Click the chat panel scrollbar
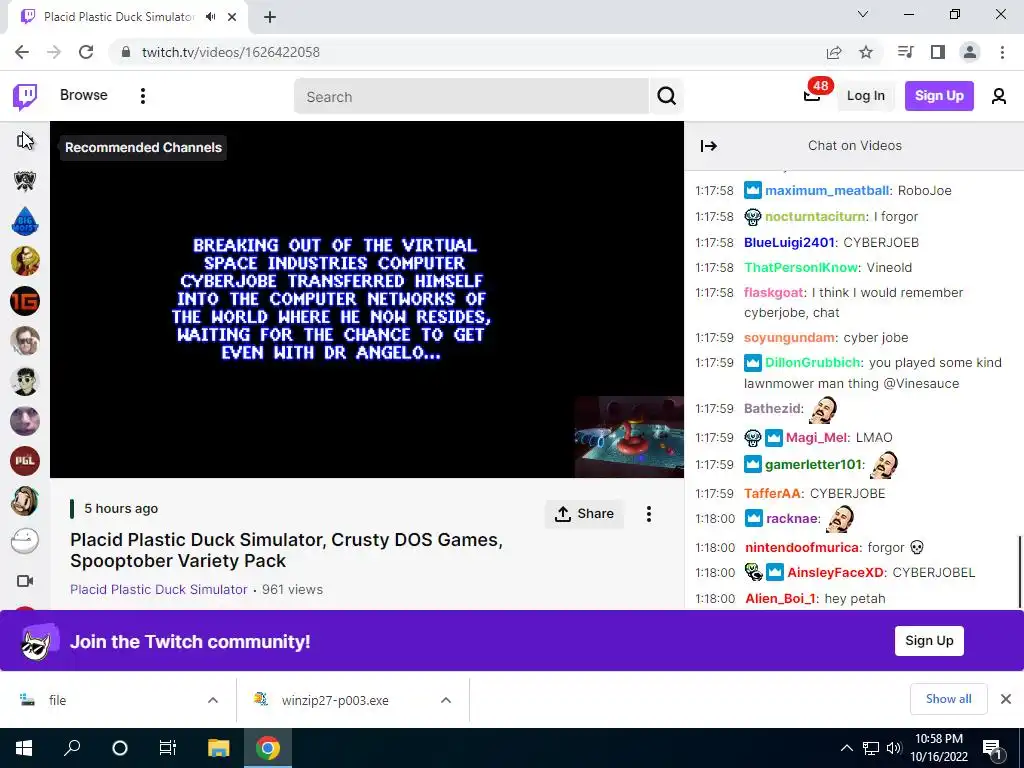1024x768 pixels. point(1020,571)
